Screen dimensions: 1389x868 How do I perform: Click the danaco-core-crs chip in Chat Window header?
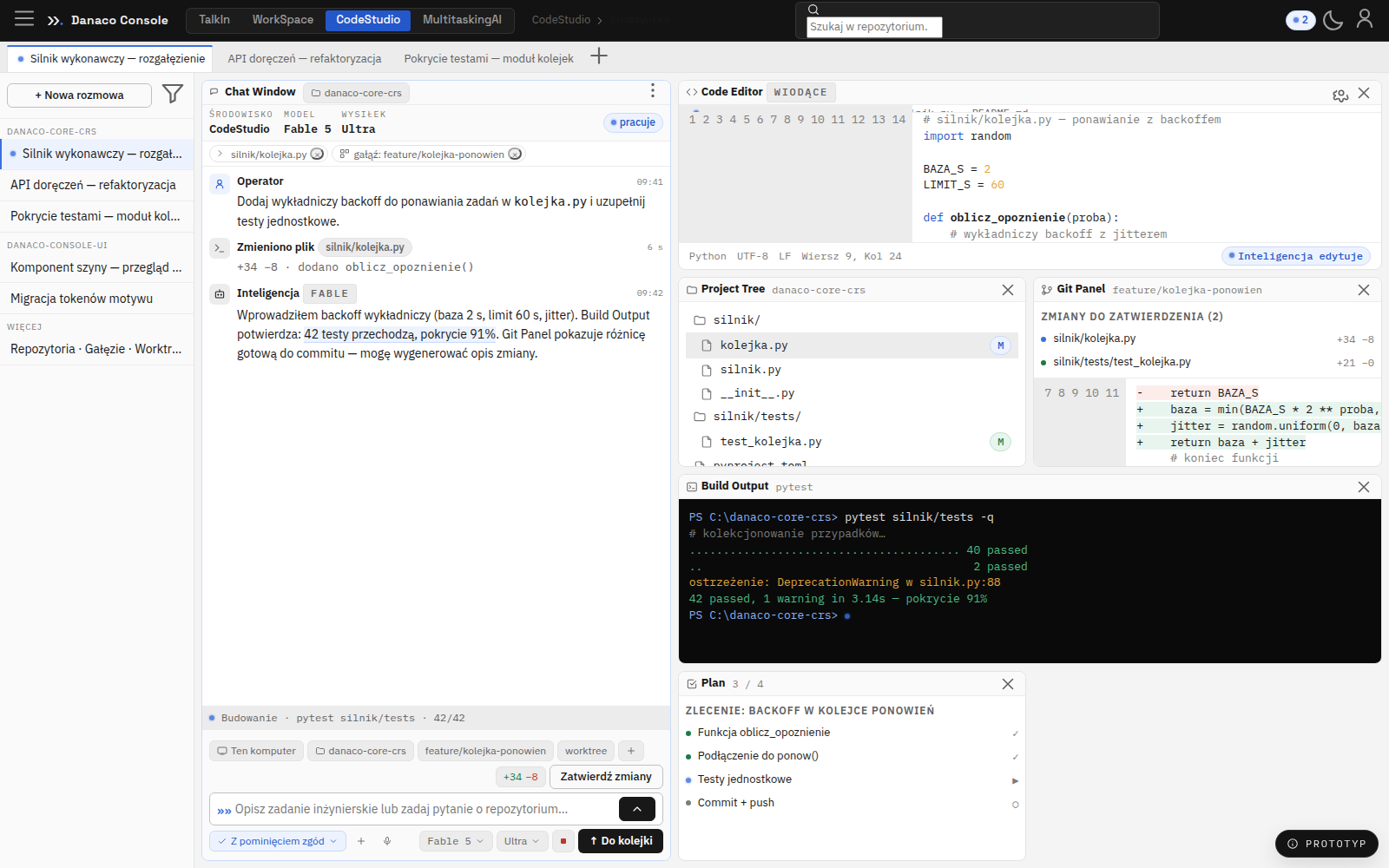[357, 93]
